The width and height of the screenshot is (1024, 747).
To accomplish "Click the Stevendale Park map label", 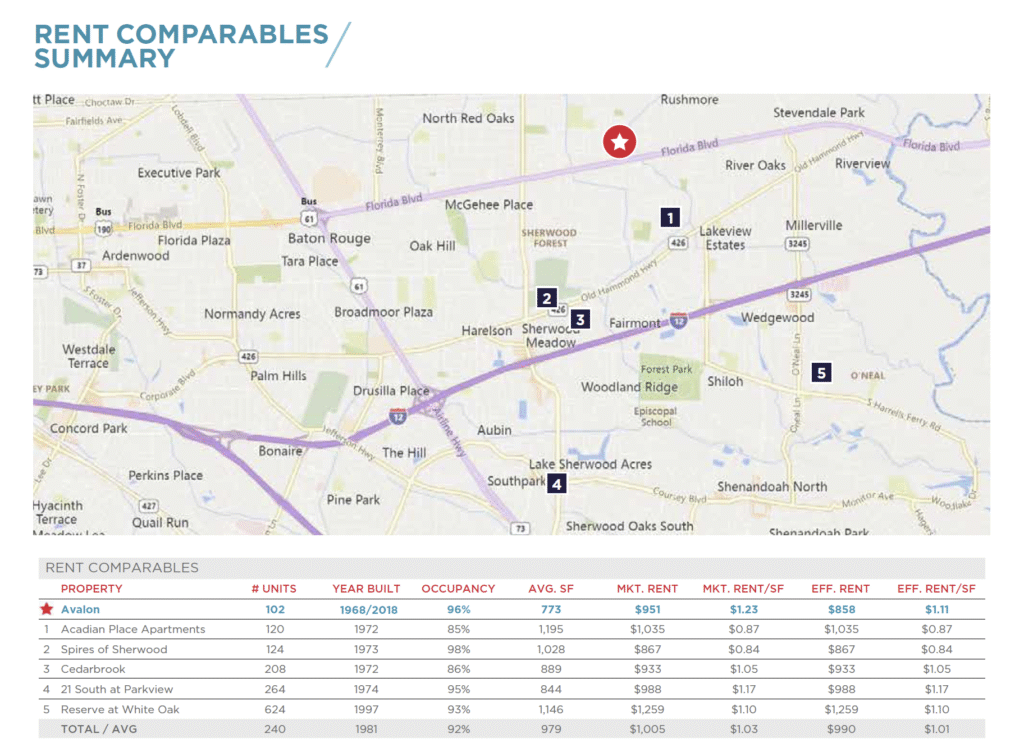I will tap(818, 112).
